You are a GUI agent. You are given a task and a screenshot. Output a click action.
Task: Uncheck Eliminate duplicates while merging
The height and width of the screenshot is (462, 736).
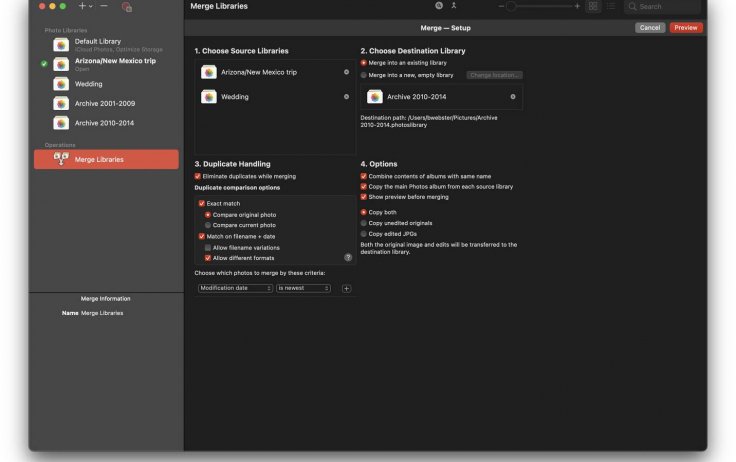(x=198, y=176)
